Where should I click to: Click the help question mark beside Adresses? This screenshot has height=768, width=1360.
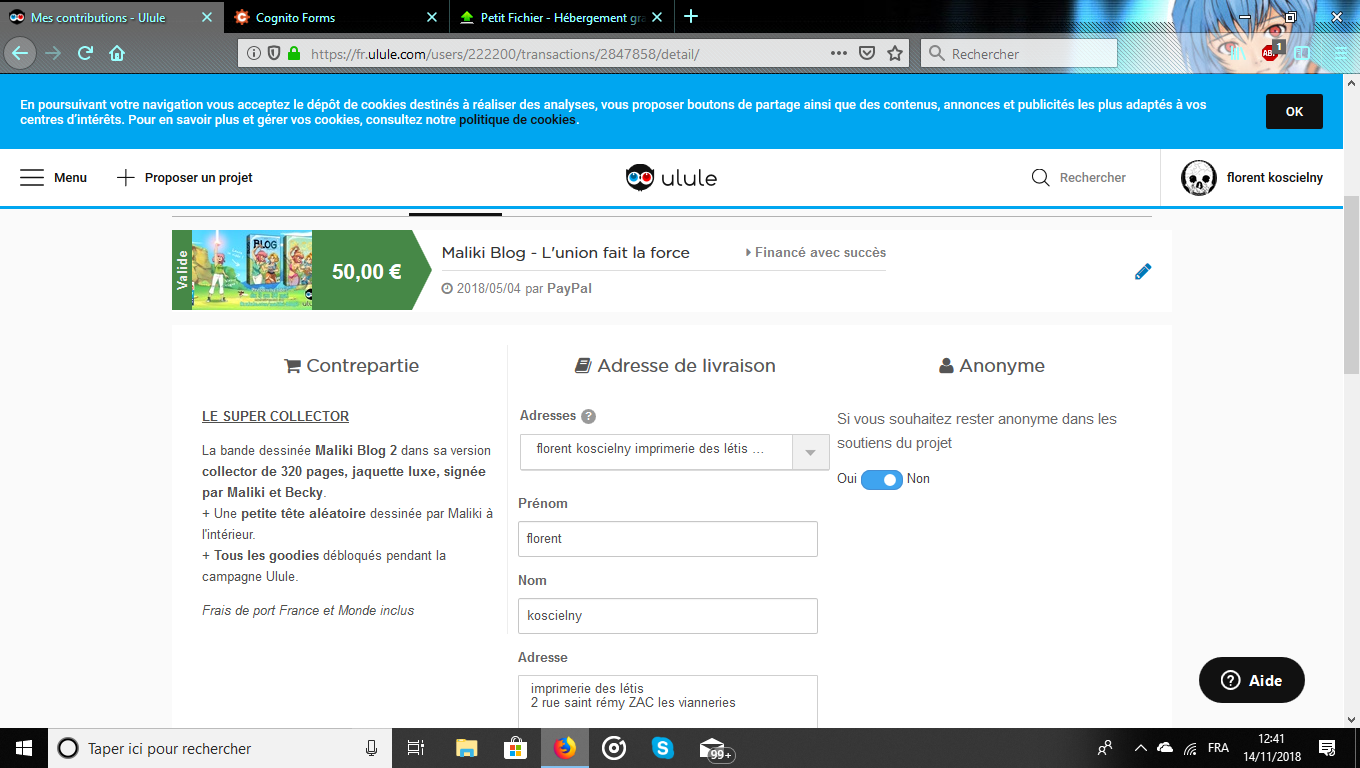tap(589, 416)
